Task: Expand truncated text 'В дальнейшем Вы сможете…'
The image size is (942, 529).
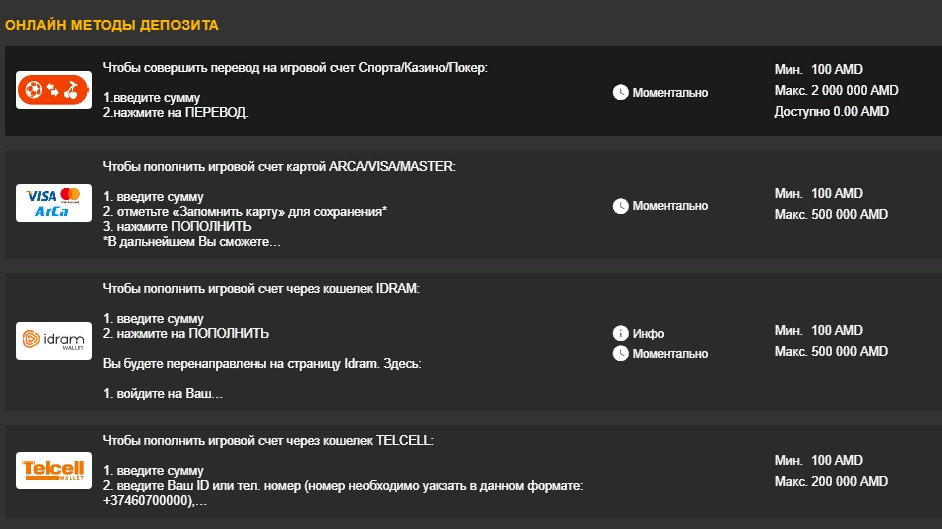Action: [x=192, y=242]
